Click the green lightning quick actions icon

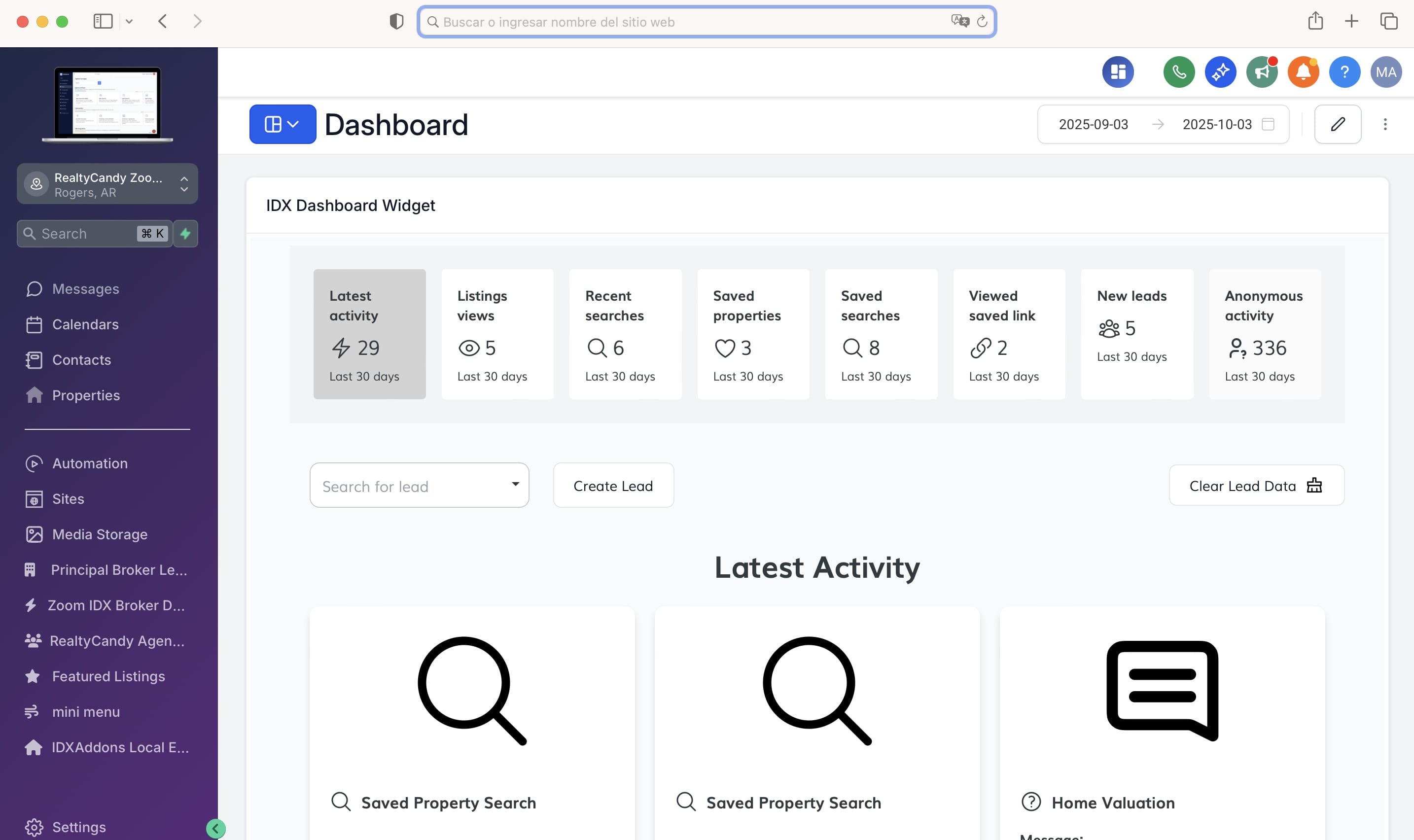click(186, 234)
